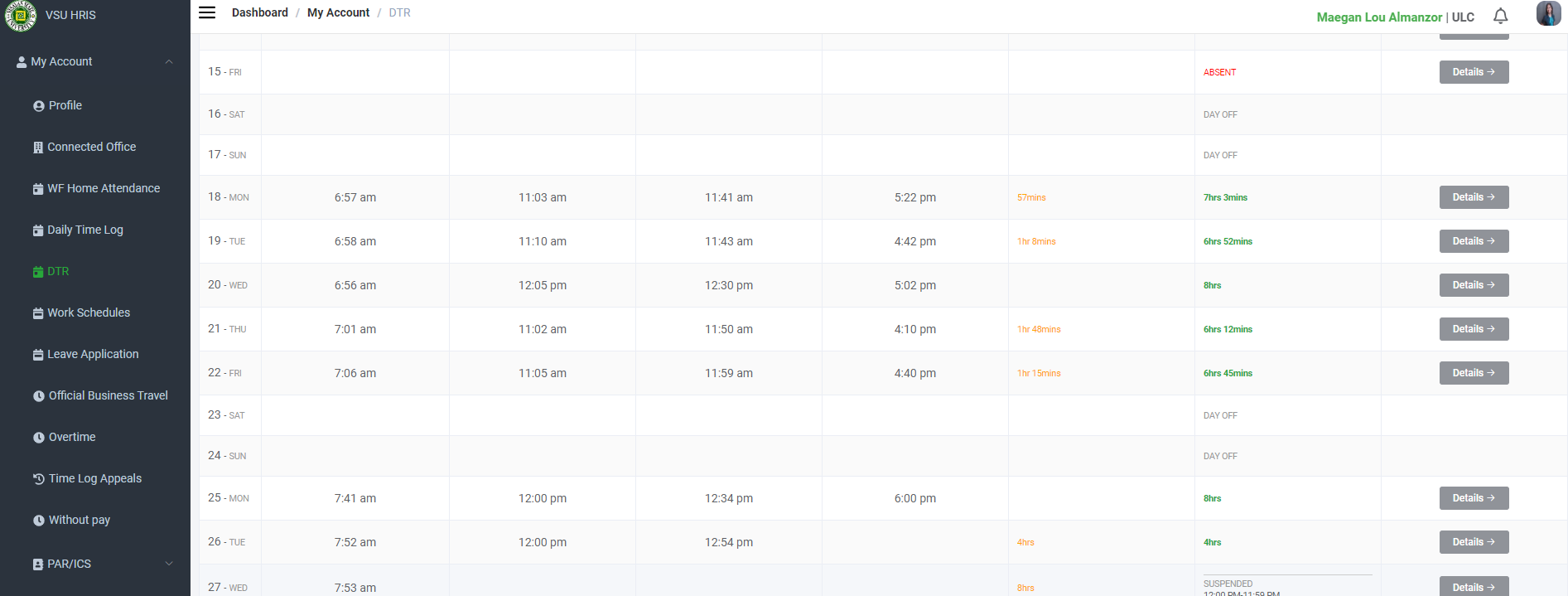The width and height of the screenshot is (1568, 596).
Task: Expand the PAR/ICS submenu
Action: (x=169, y=564)
